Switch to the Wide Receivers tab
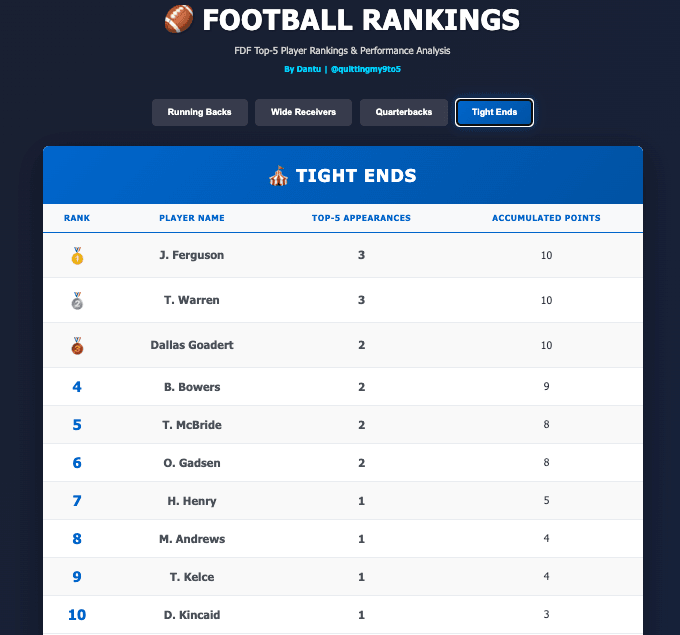The height and width of the screenshot is (635, 680). coord(303,113)
